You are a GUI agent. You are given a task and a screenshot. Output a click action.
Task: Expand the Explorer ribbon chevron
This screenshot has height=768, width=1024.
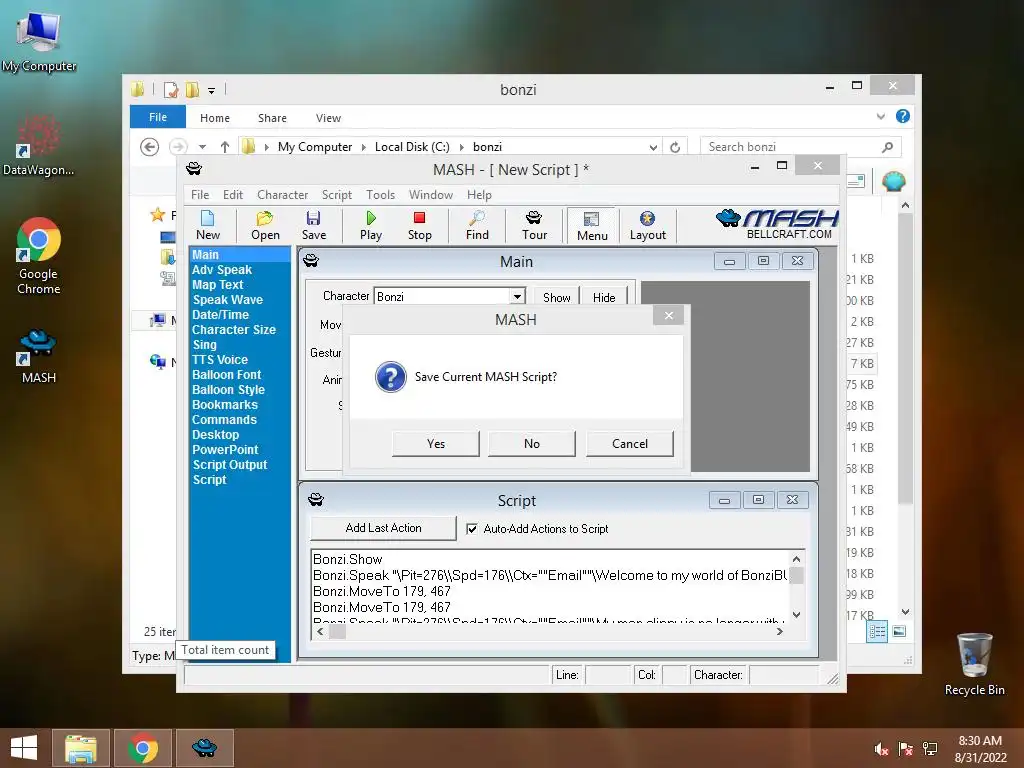tap(880, 117)
